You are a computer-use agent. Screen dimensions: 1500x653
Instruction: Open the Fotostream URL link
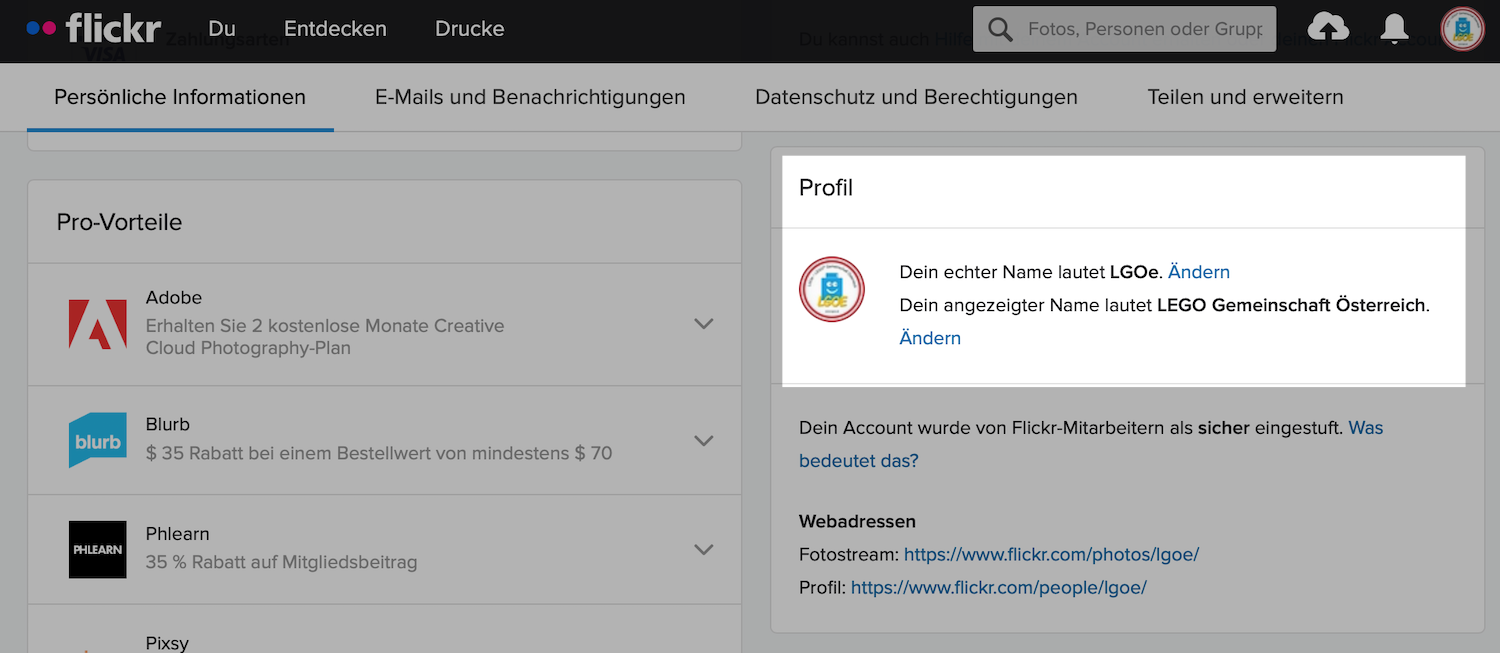pos(1051,554)
